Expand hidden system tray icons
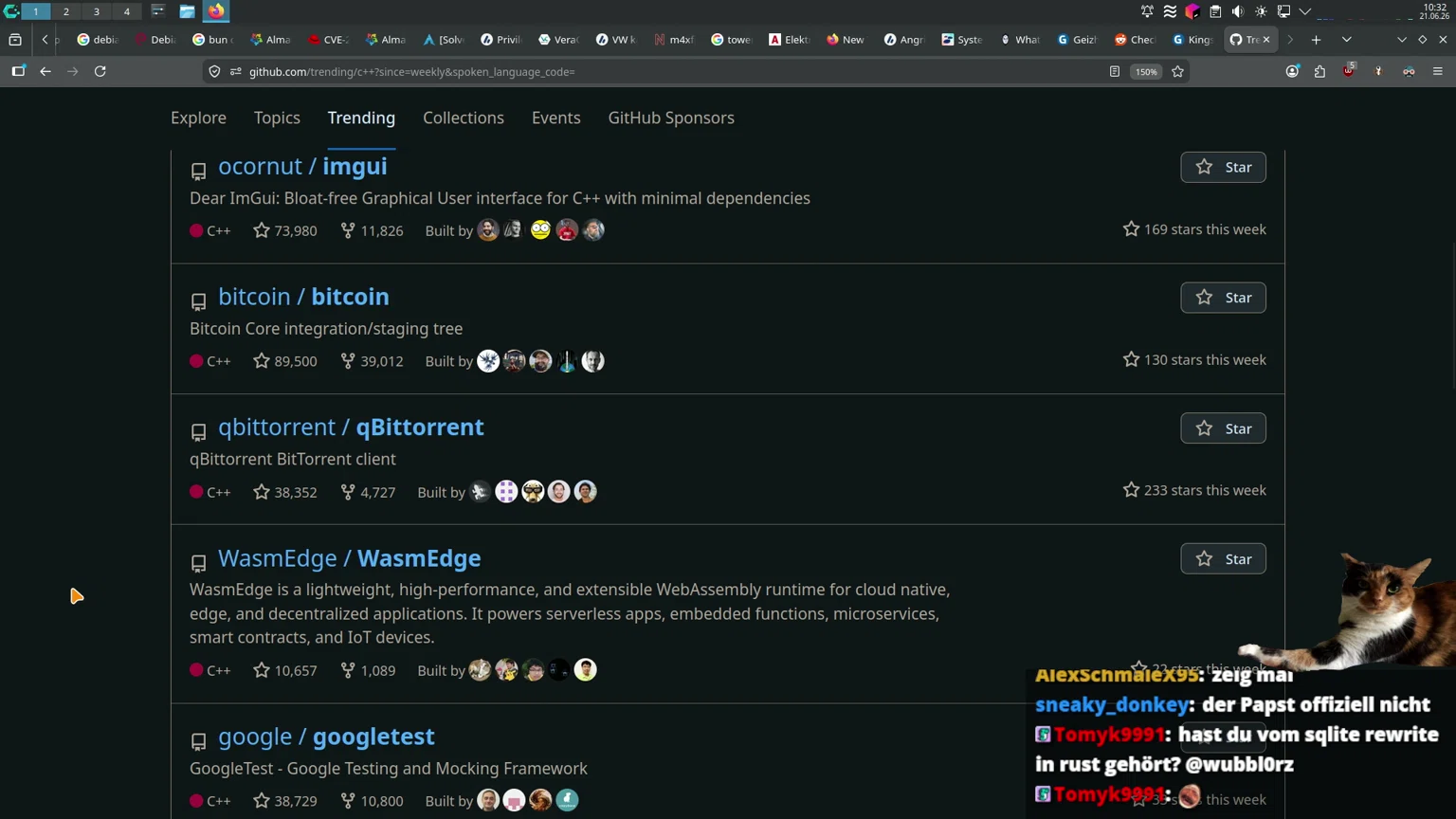 1305,11
